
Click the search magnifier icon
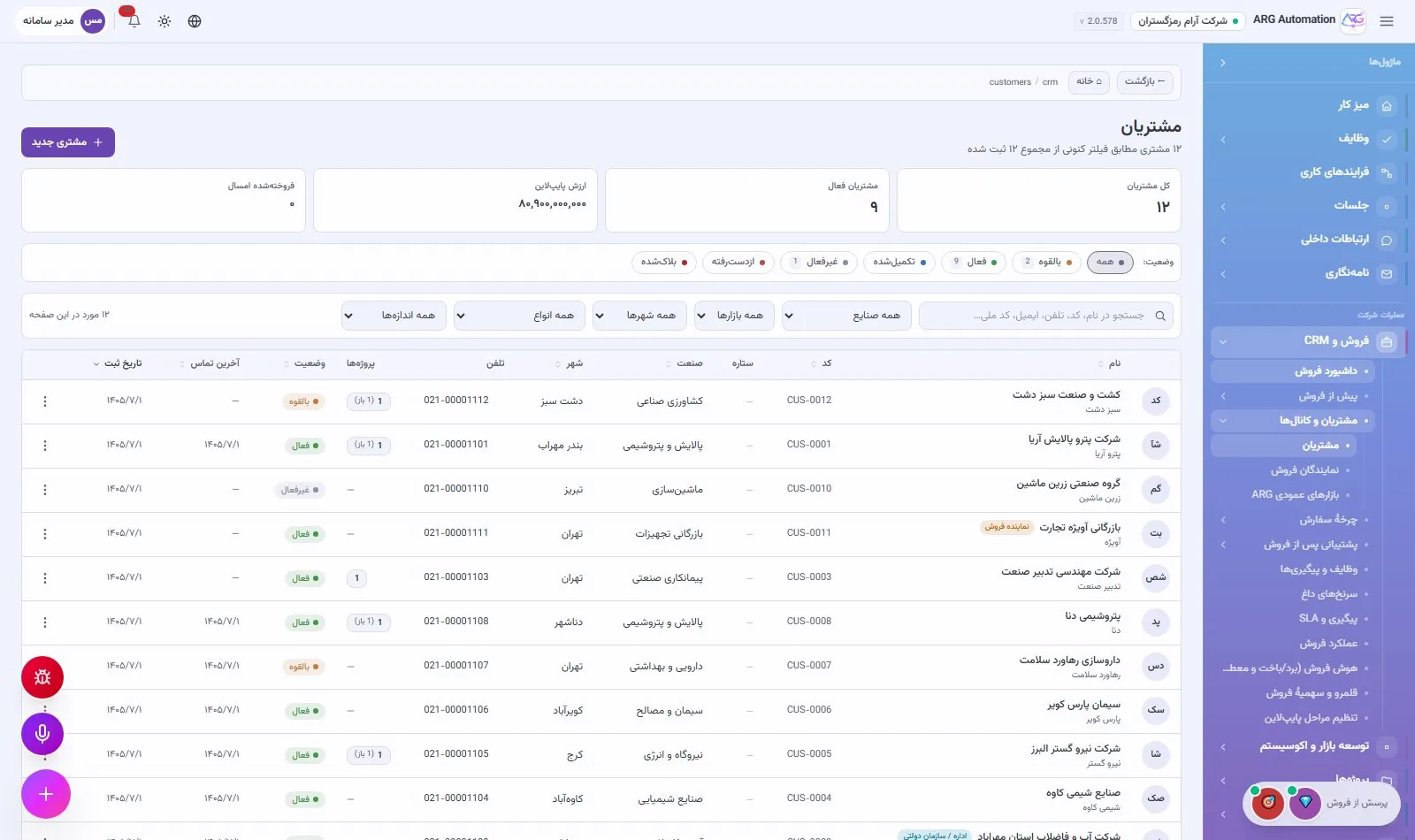click(x=1160, y=316)
